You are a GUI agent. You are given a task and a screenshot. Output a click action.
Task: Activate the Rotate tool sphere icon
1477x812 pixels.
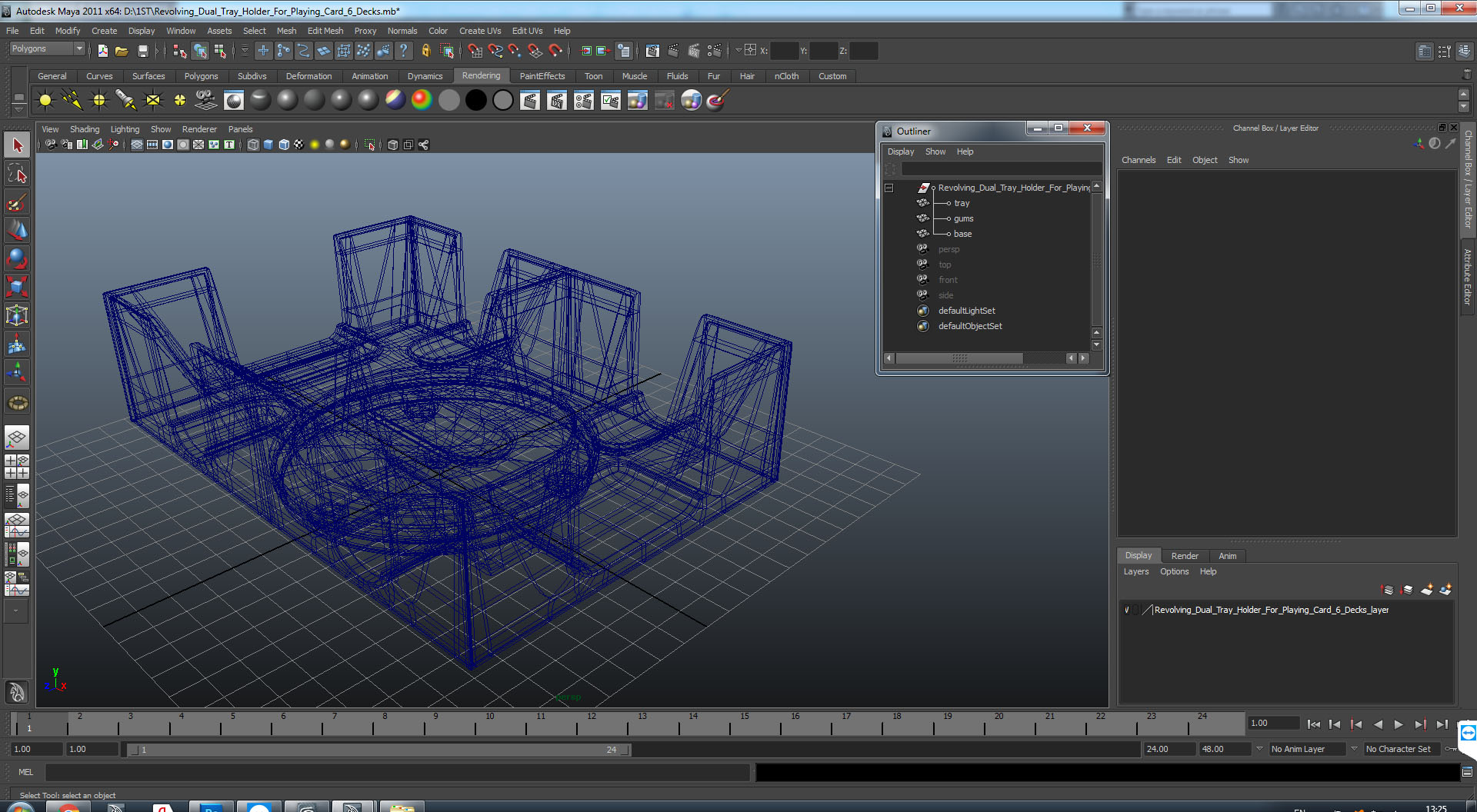(x=17, y=259)
